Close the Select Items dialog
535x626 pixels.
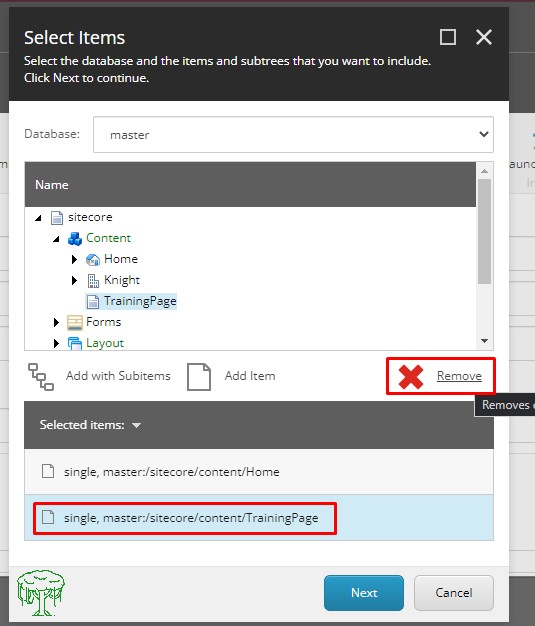(484, 37)
